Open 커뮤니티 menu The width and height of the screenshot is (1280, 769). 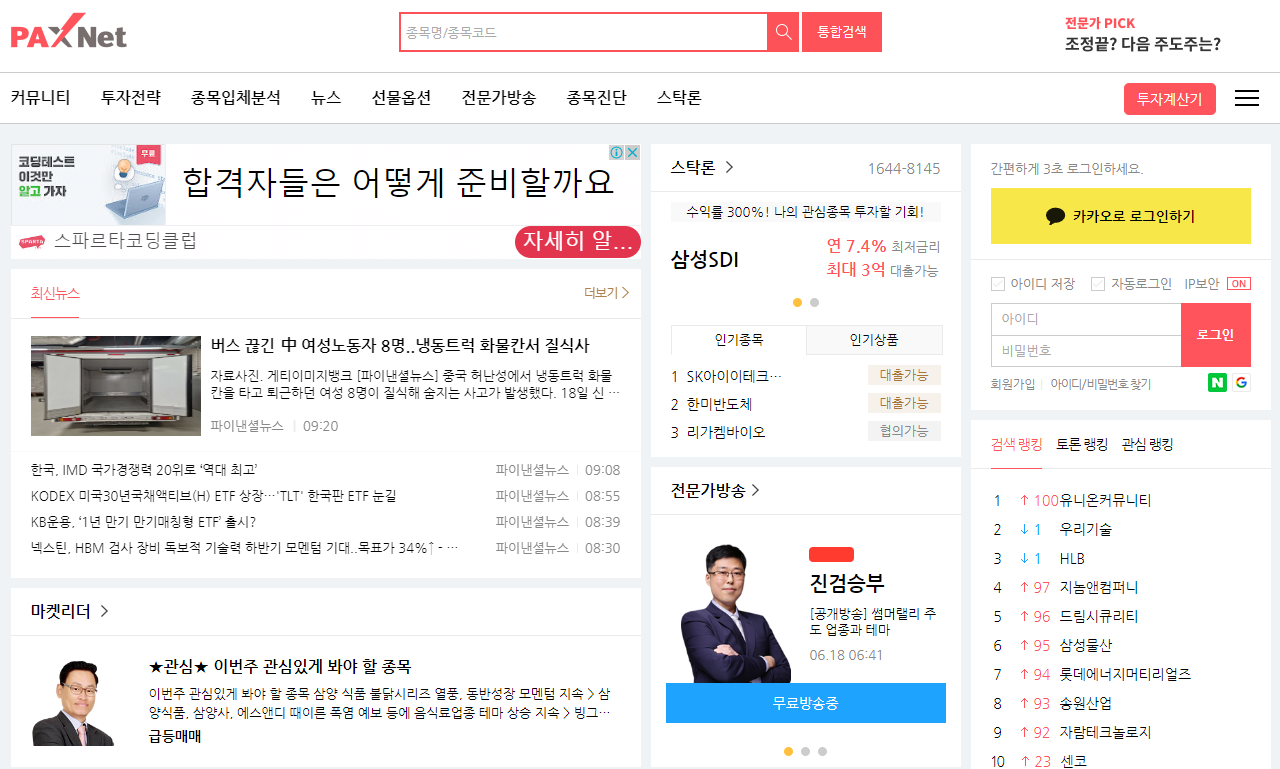pos(41,98)
